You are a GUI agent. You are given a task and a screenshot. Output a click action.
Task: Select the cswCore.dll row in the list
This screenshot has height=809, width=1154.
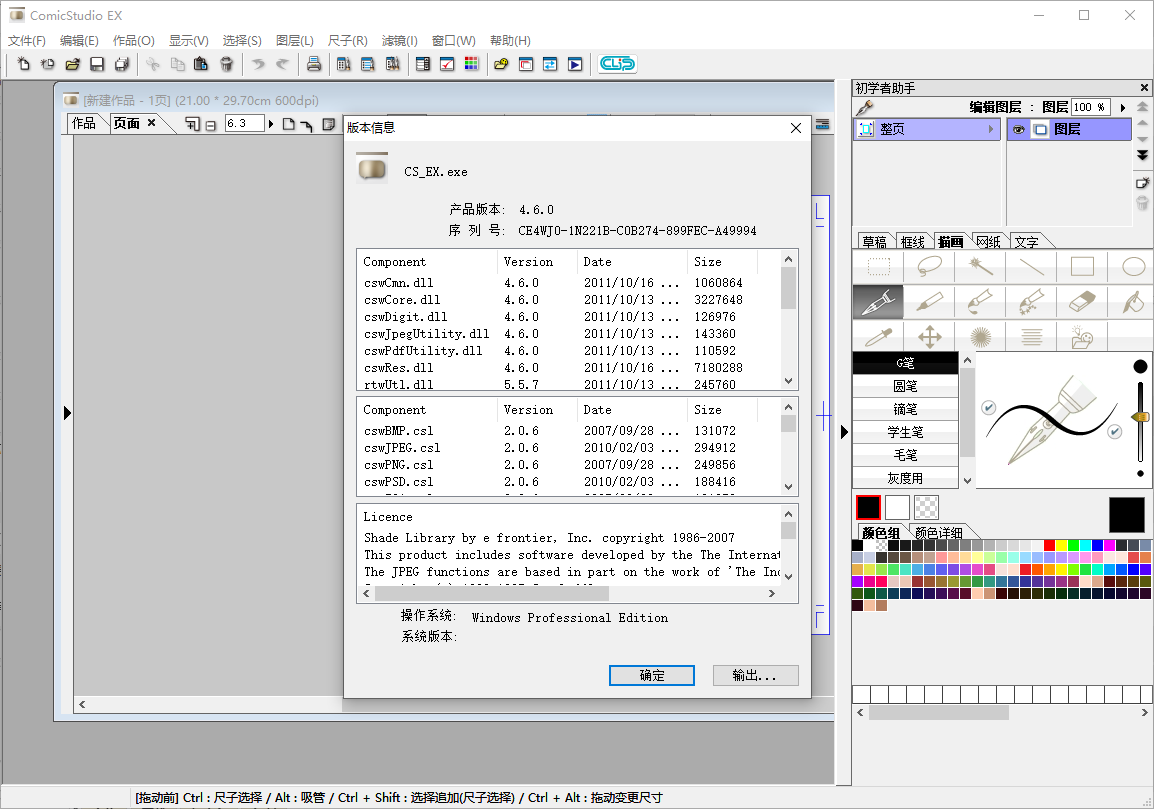[x=568, y=300]
